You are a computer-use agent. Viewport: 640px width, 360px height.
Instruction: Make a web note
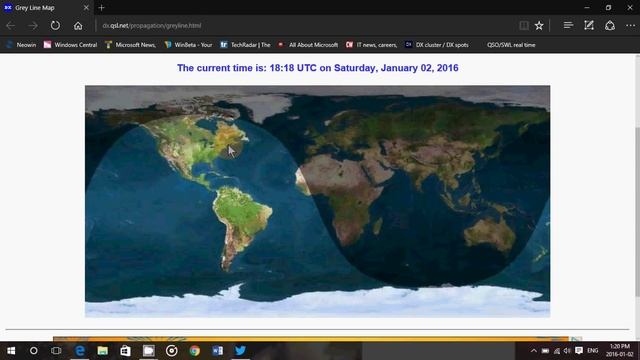coord(589,25)
